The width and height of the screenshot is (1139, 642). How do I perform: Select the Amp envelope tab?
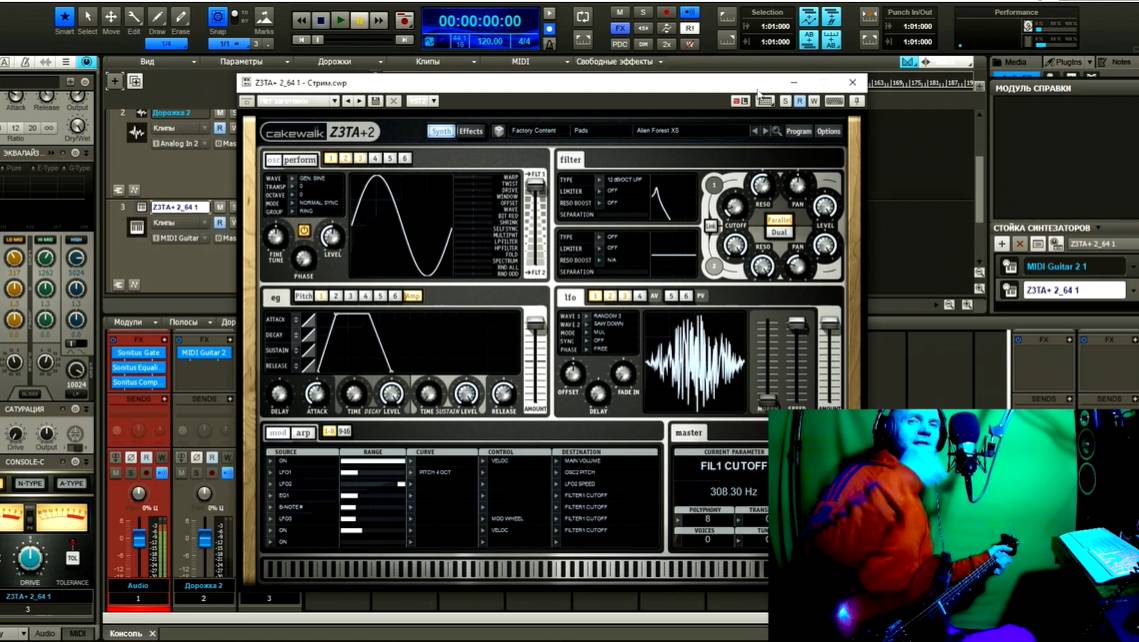click(x=413, y=296)
